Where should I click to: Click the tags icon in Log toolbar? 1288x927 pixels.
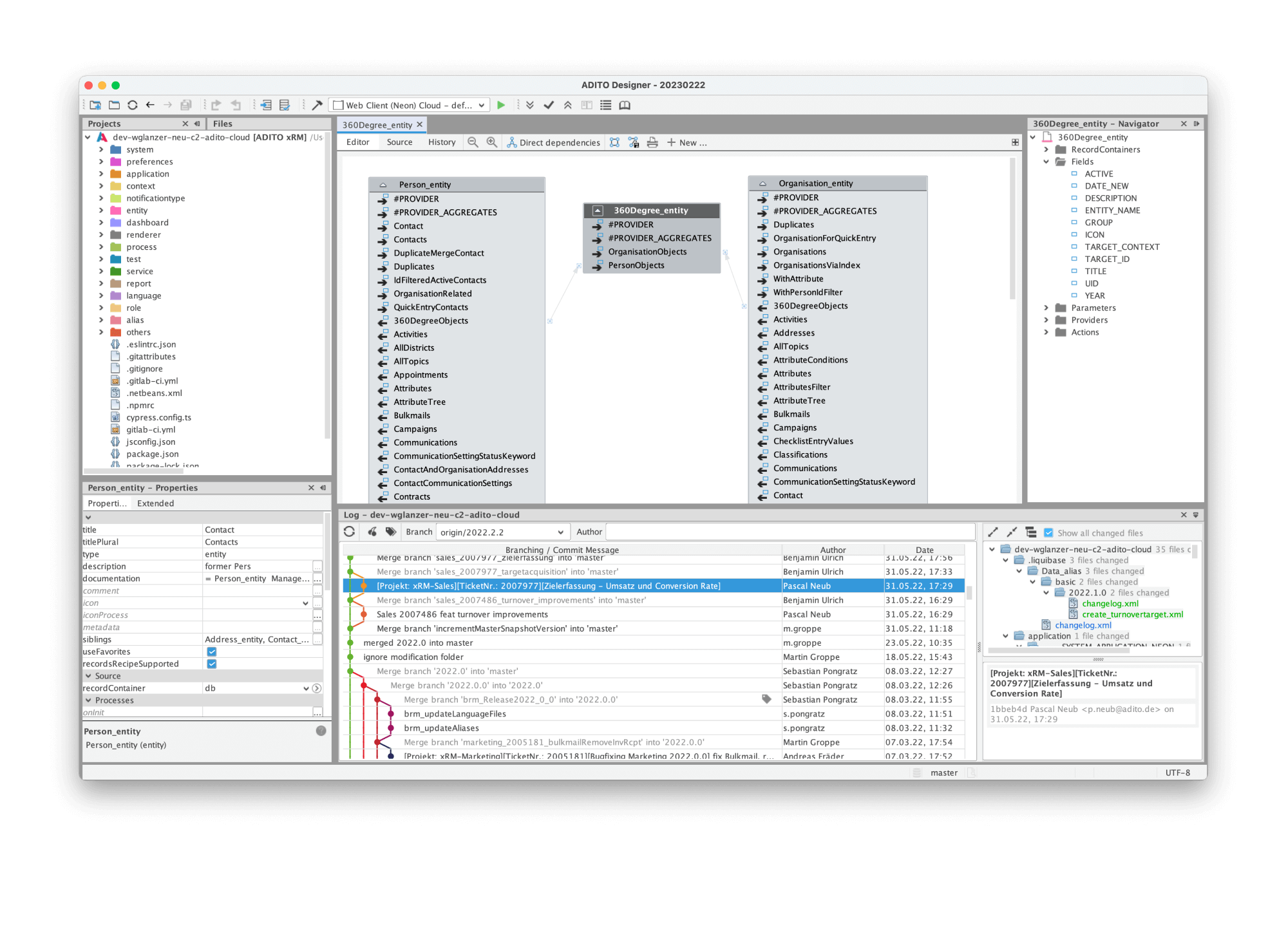(391, 532)
